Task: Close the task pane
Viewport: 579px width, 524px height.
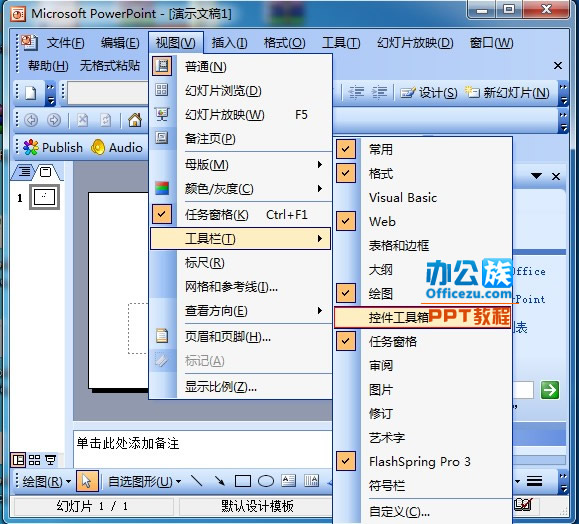Action: 556,177
